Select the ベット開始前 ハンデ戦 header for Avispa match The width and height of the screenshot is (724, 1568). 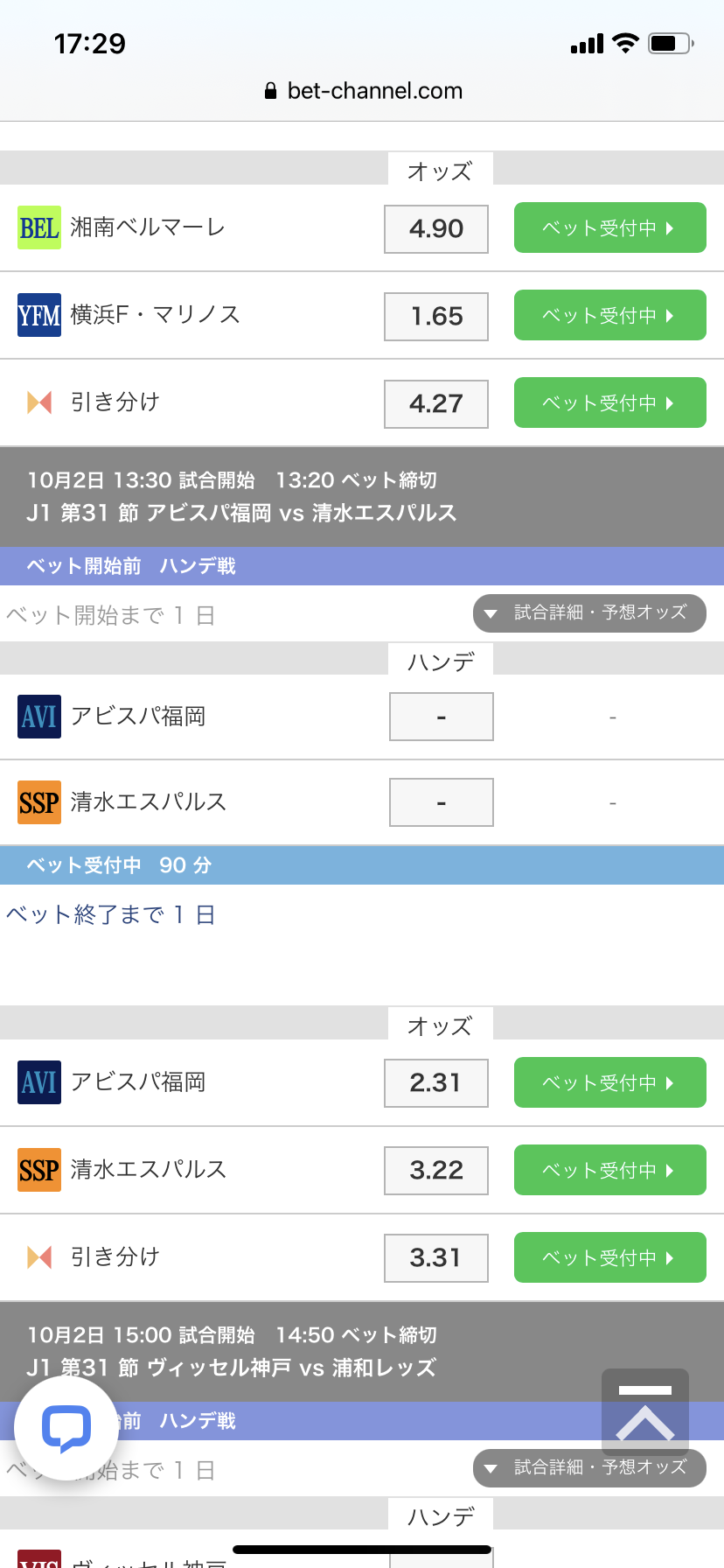(362, 566)
